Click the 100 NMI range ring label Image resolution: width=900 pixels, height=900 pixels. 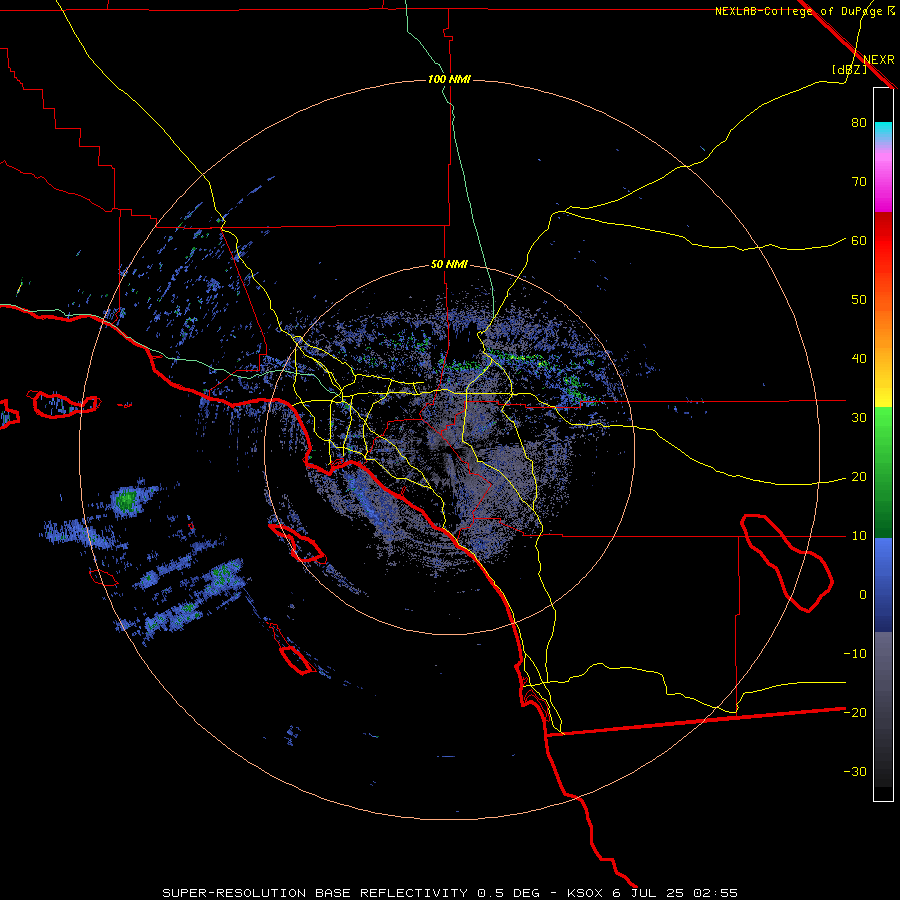449,79
